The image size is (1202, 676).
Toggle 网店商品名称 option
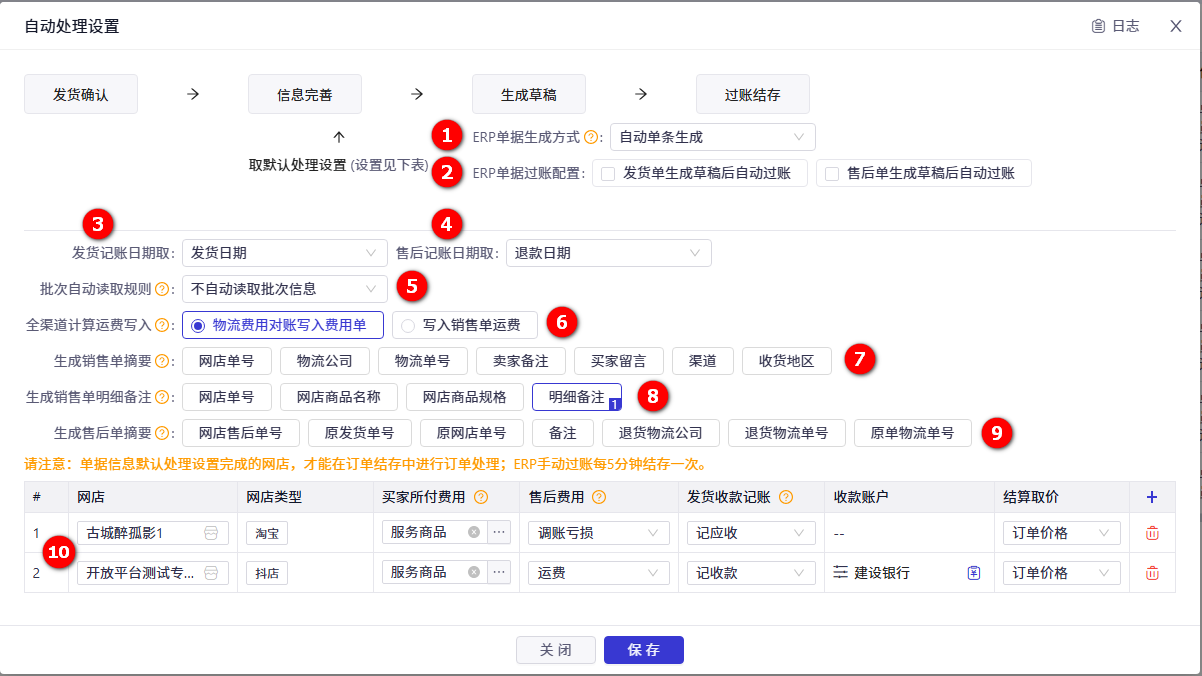pos(339,397)
